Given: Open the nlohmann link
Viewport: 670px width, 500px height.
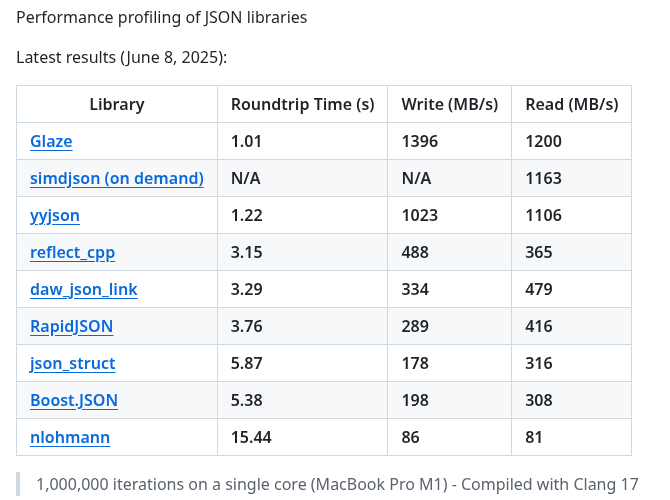Looking at the screenshot, I should coord(70,437).
